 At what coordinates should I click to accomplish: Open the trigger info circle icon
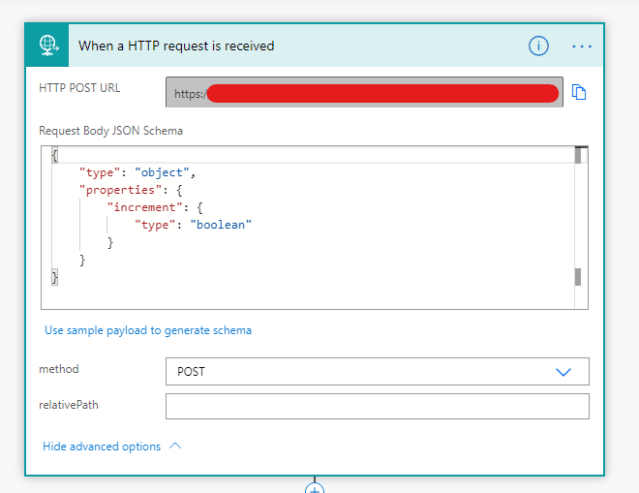tap(538, 46)
